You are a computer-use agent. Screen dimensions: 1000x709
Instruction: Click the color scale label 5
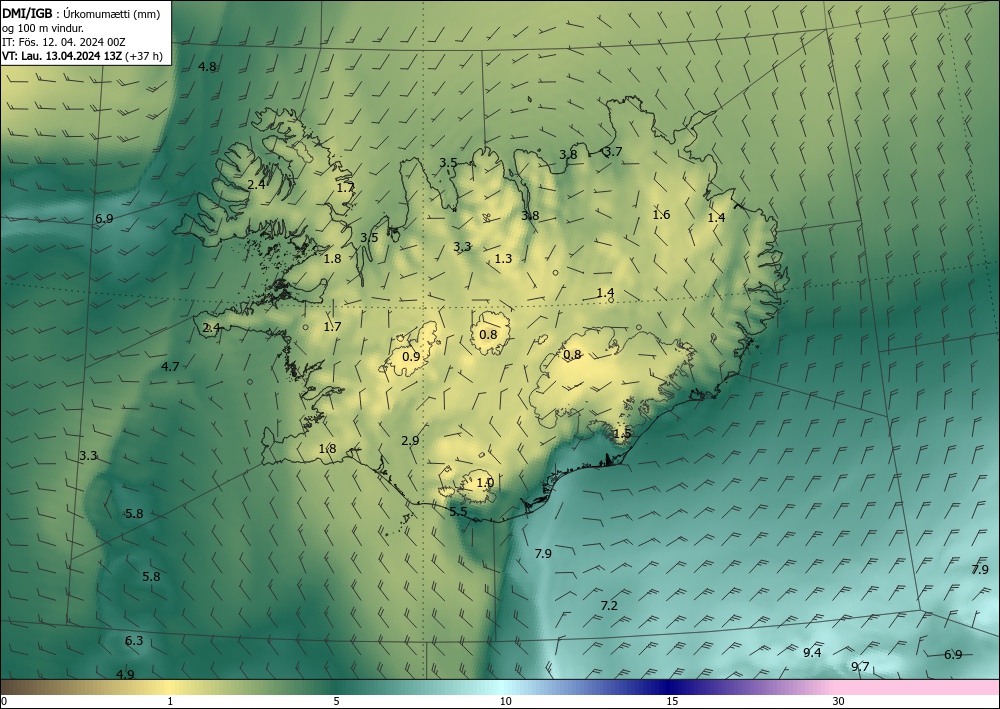tap(336, 701)
